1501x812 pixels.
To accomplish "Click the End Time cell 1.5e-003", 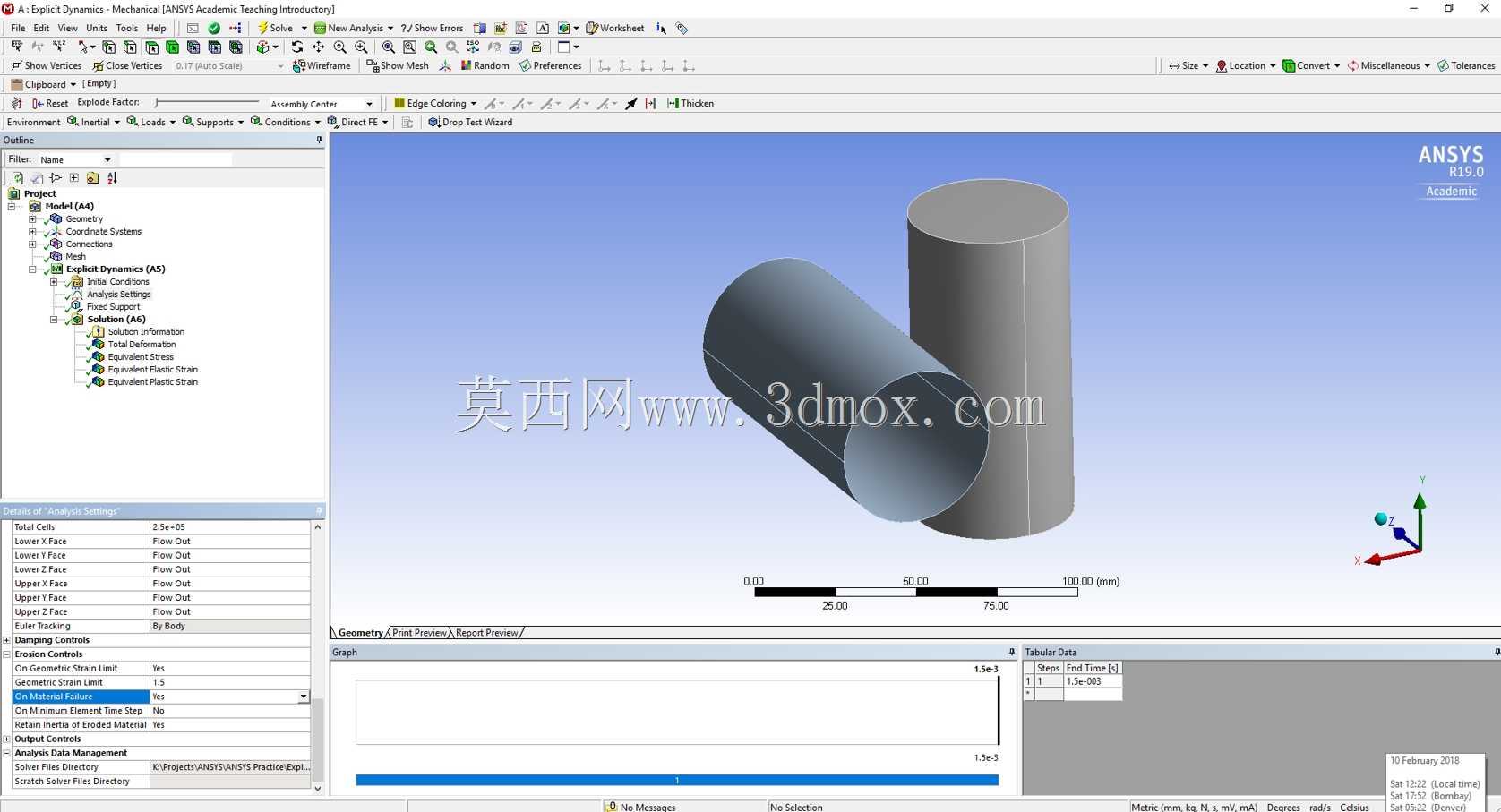I will pyautogui.click(x=1092, y=681).
